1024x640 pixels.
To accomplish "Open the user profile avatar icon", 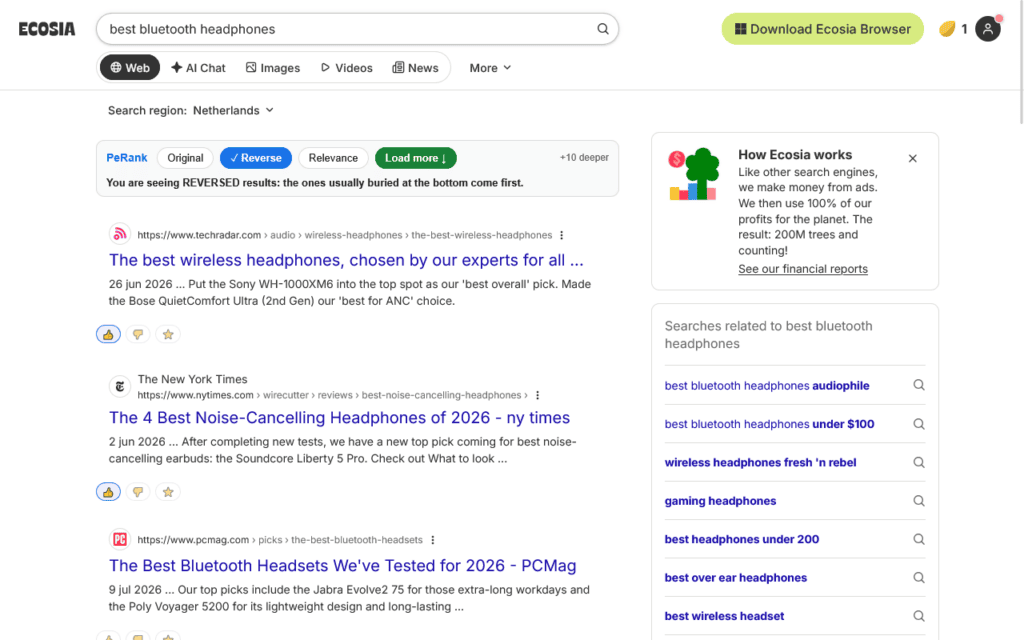I will 987,29.
